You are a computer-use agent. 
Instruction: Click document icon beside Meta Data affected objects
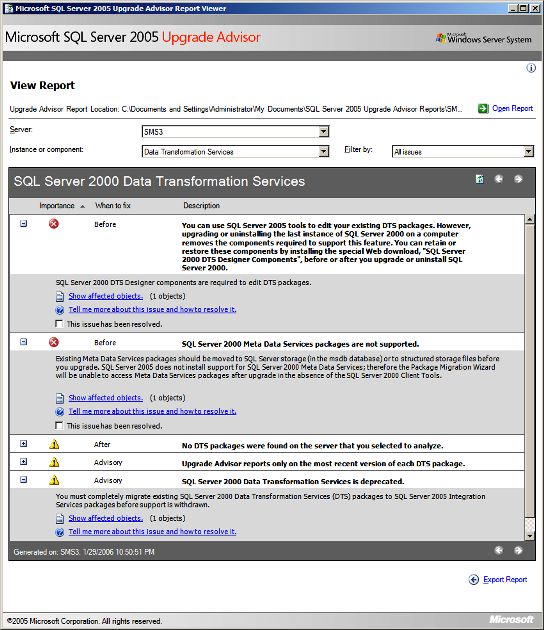click(59, 398)
